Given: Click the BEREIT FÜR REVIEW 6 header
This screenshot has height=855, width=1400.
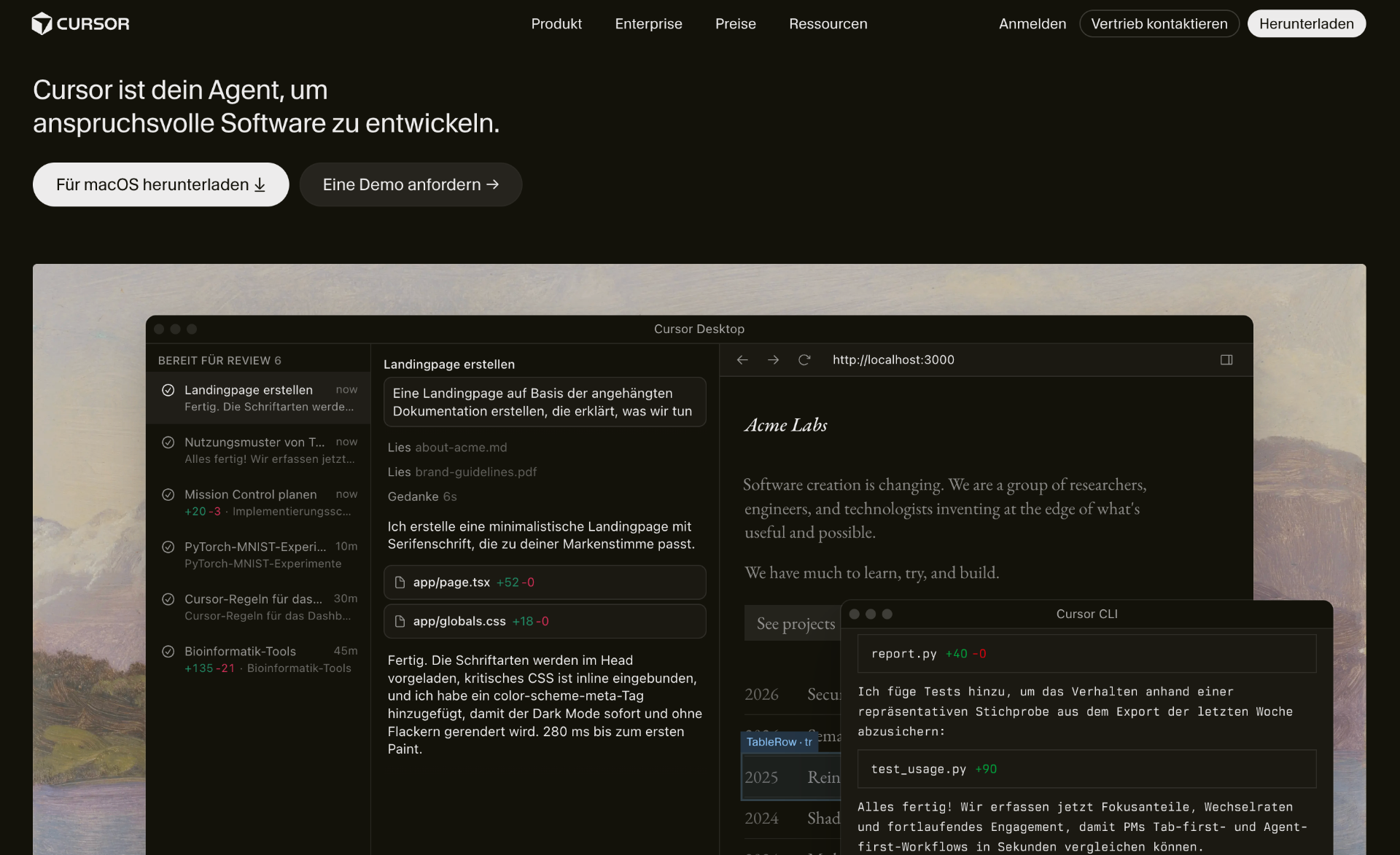Looking at the screenshot, I should [x=219, y=361].
